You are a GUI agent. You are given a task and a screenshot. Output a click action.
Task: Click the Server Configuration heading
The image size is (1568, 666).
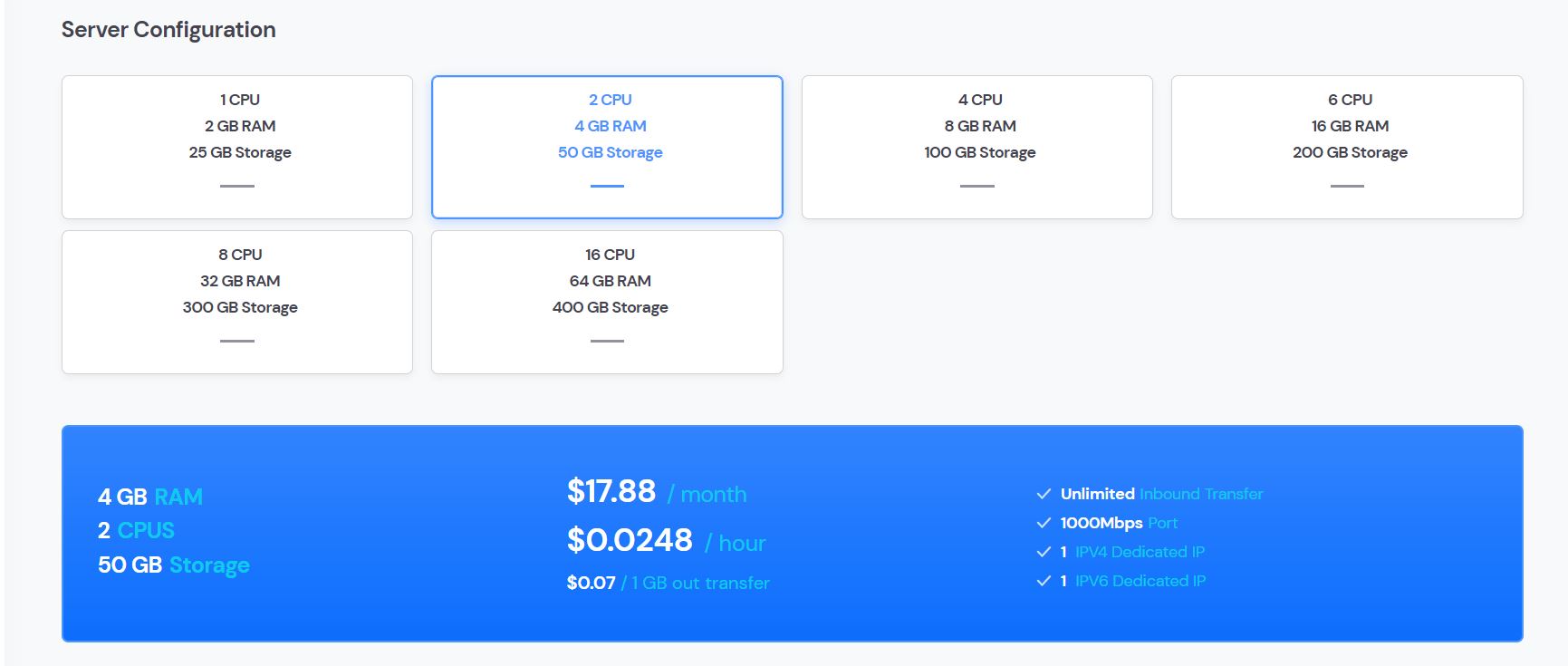168,30
